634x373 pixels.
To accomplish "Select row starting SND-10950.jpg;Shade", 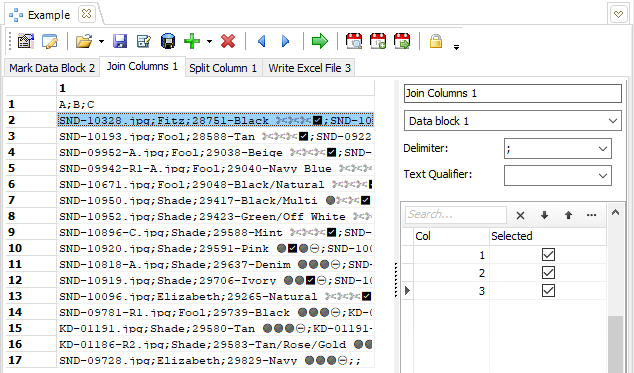I will coord(216,200).
